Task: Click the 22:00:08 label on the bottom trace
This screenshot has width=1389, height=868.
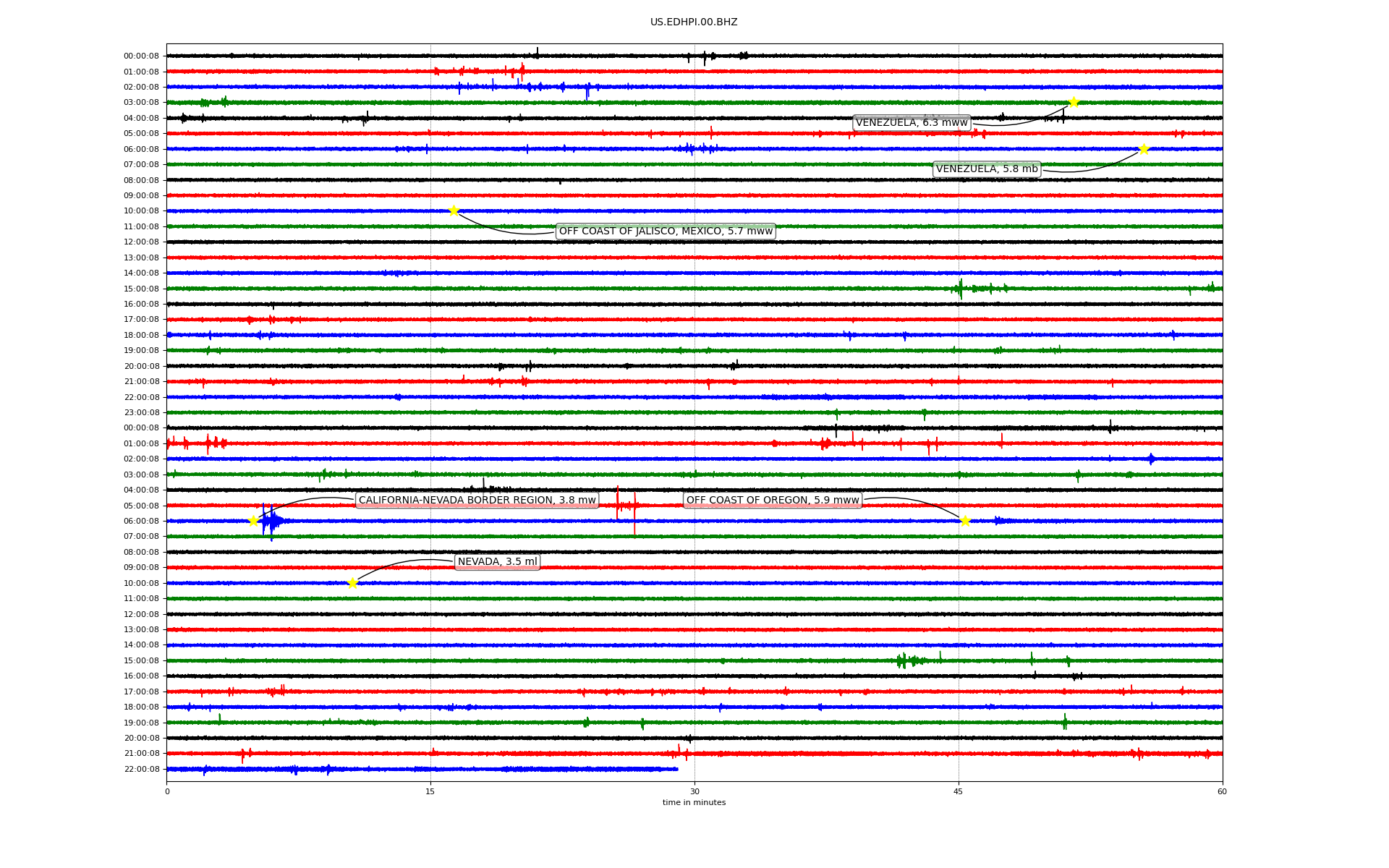Action: [x=141, y=769]
